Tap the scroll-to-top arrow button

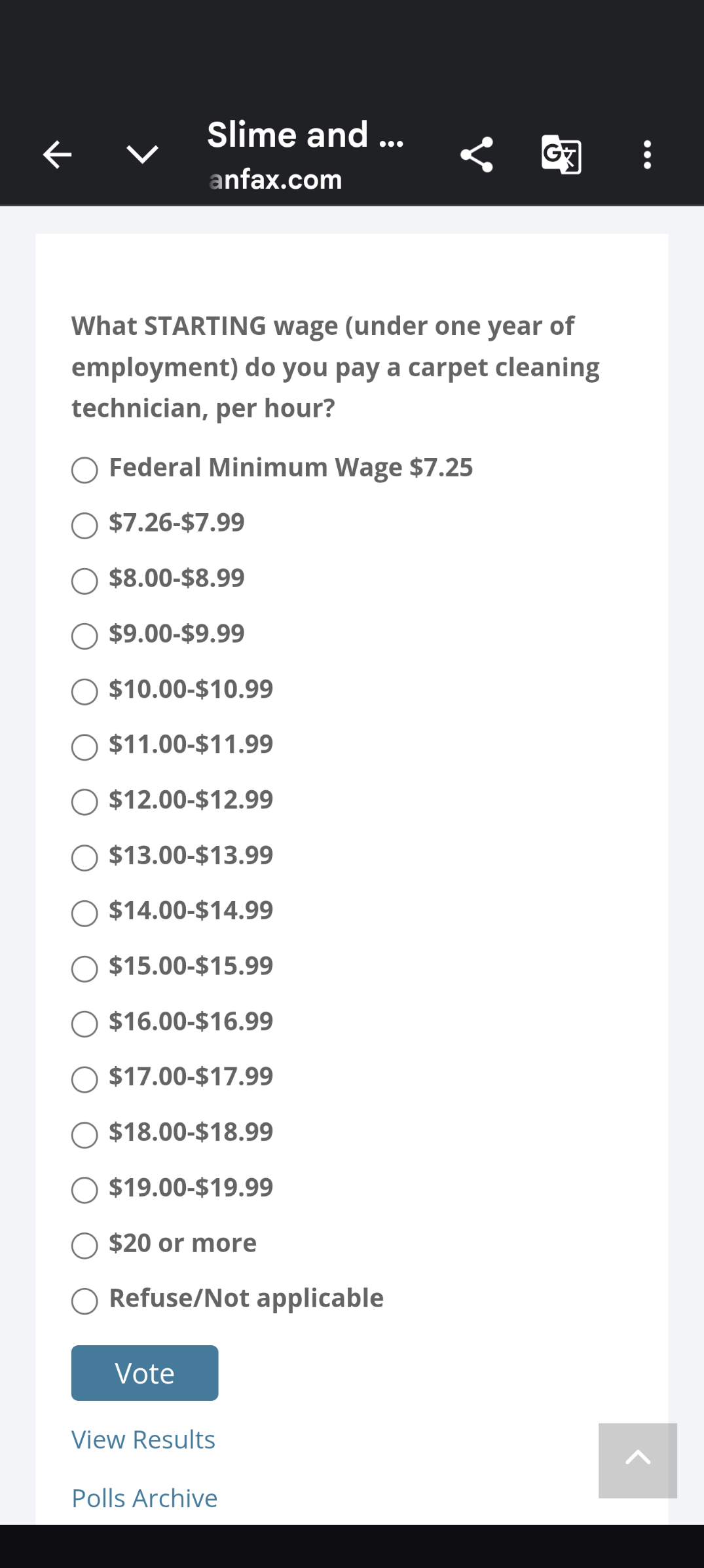tap(637, 1460)
